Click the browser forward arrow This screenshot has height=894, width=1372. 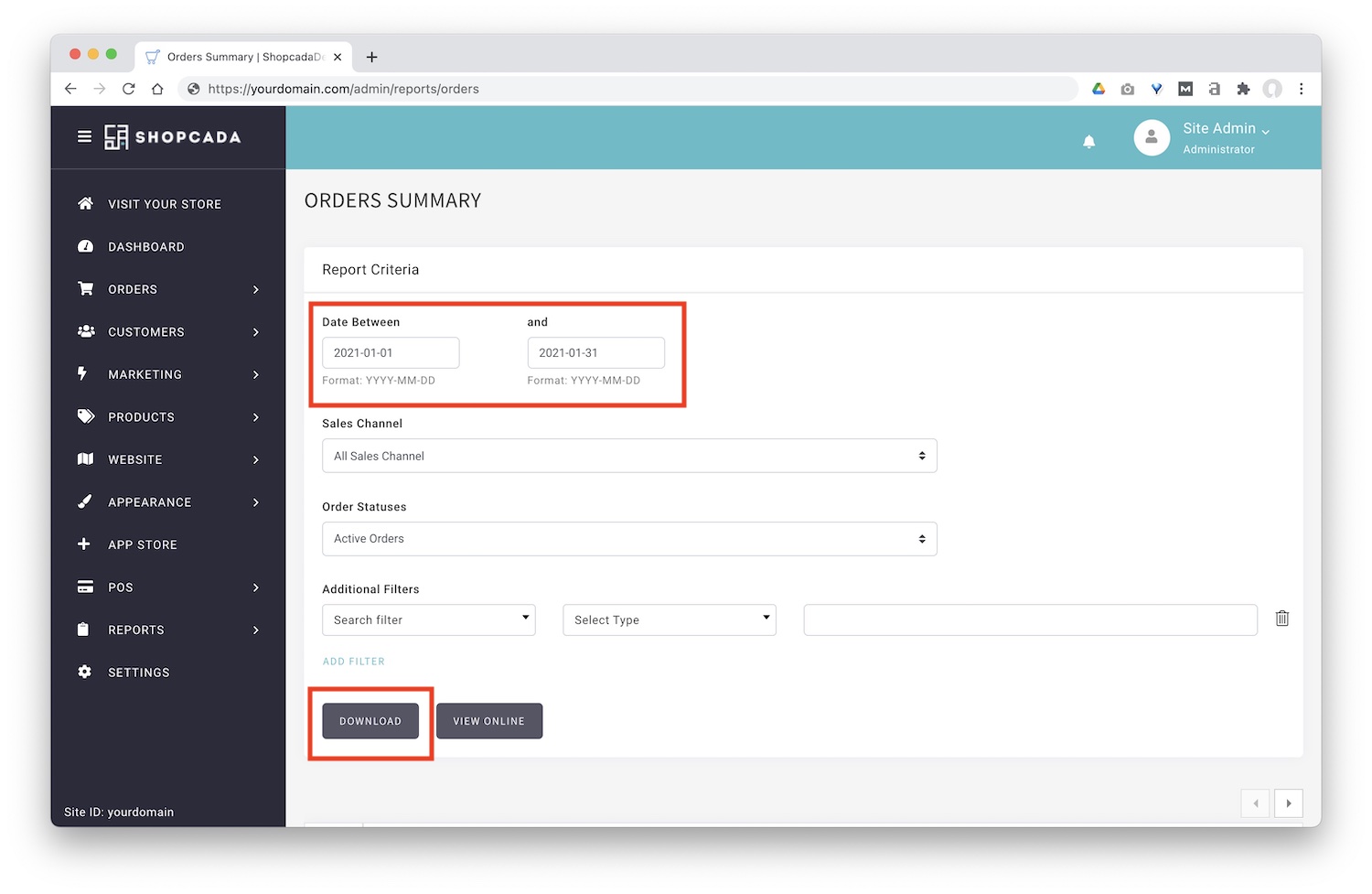(100, 89)
